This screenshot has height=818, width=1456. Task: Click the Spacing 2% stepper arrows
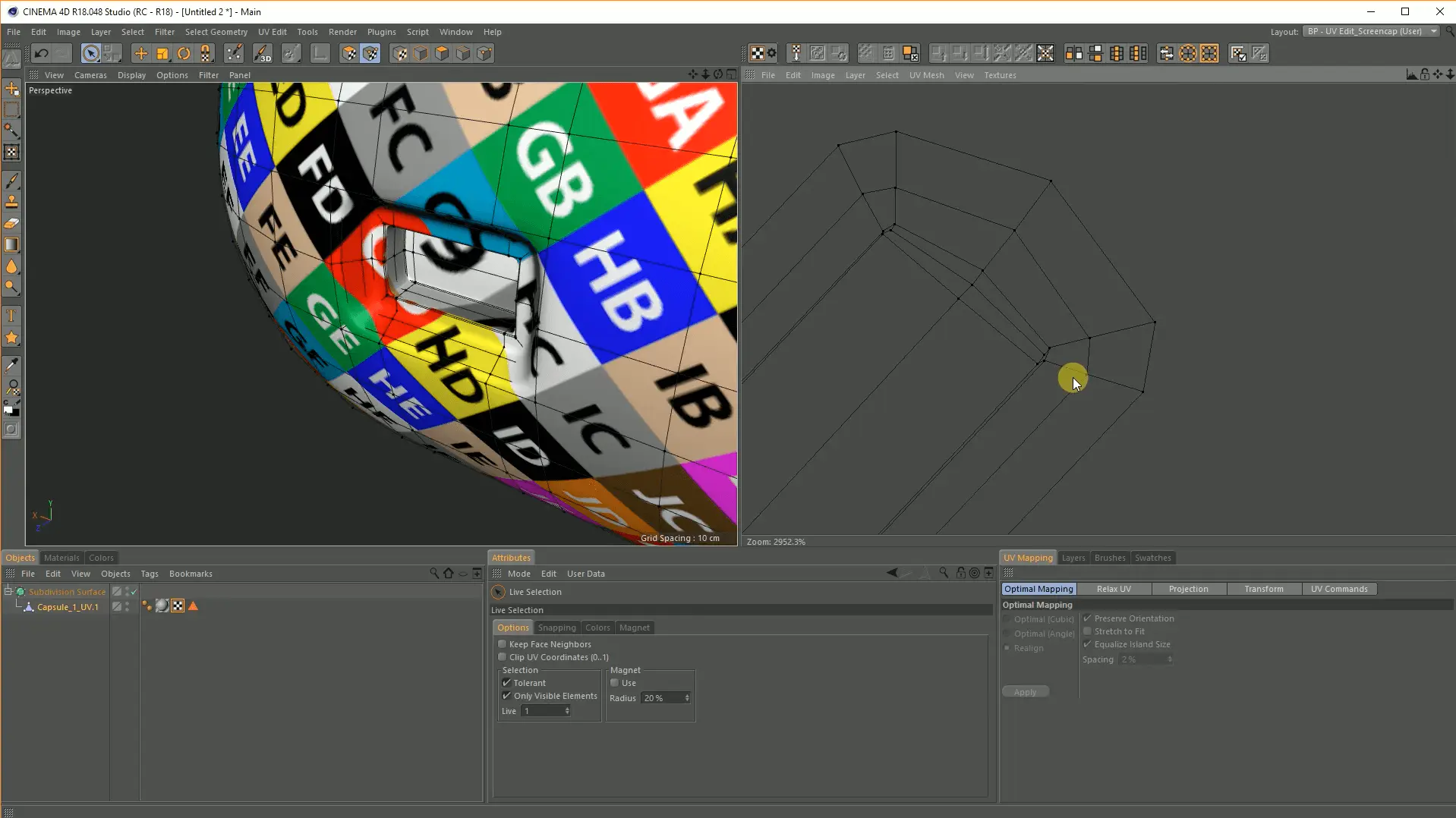[1170, 659]
